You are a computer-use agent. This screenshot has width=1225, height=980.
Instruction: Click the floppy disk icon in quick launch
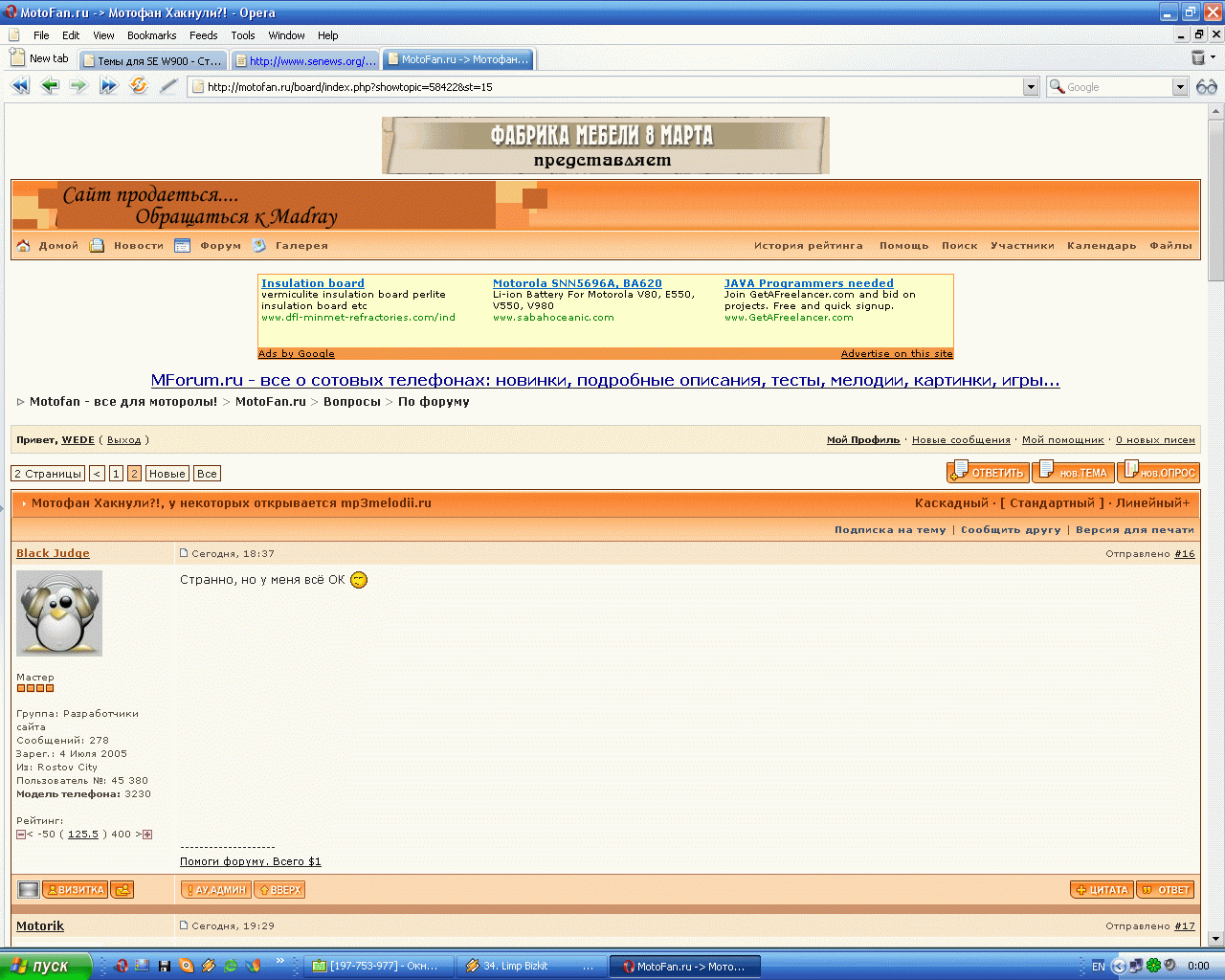164,966
